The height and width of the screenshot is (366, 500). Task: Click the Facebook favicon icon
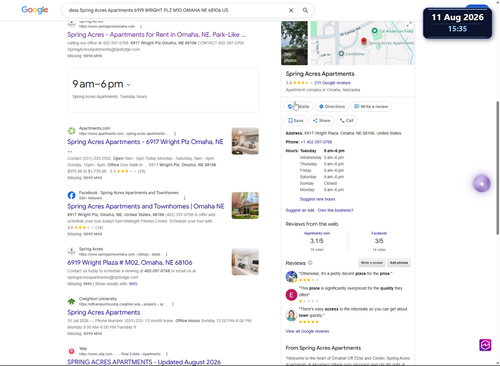click(x=71, y=195)
